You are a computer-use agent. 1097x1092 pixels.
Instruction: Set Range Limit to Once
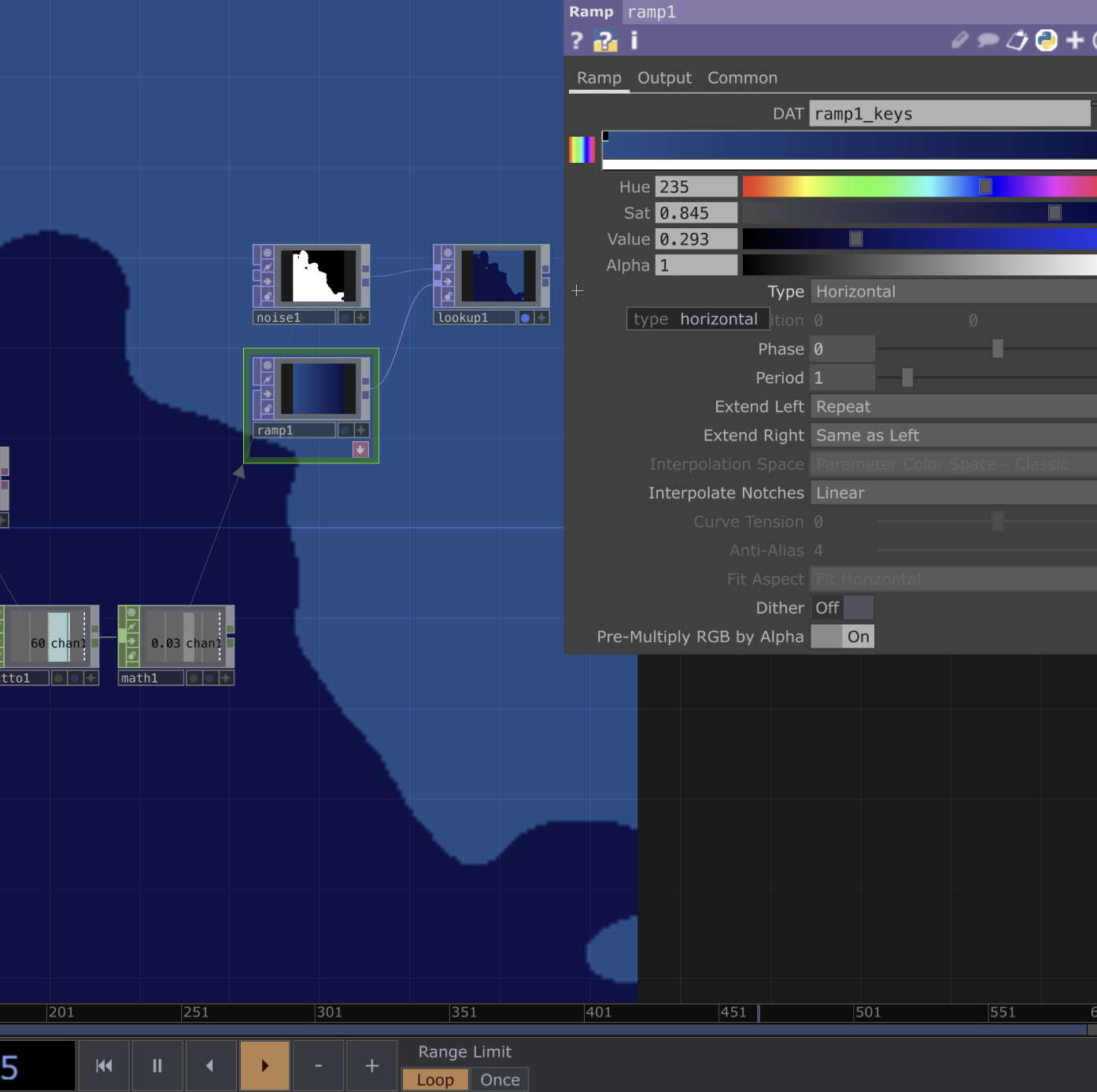(x=500, y=1080)
